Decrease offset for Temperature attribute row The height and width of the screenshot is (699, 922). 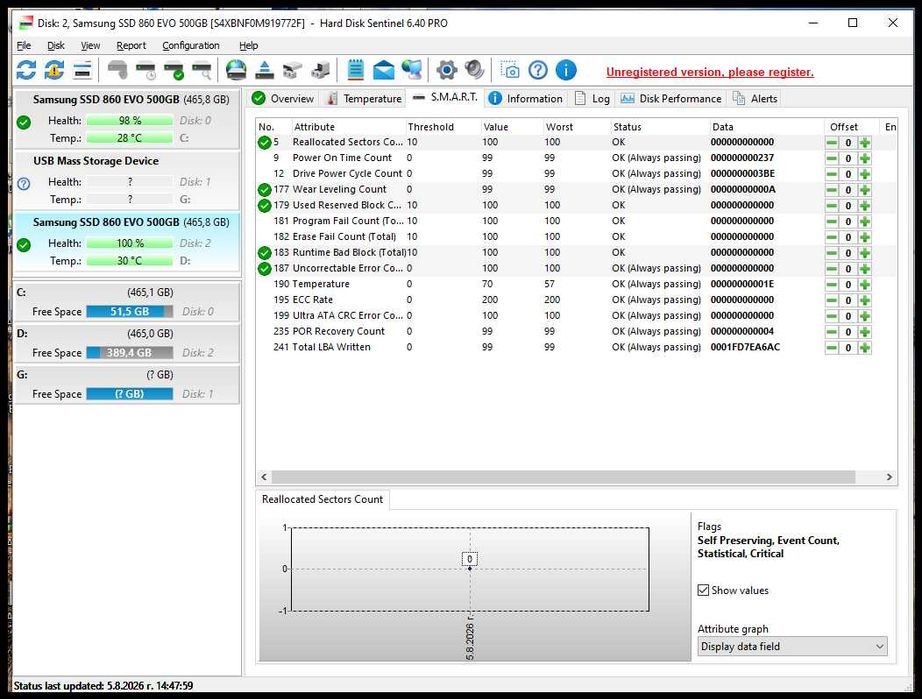click(x=831, y=285)
